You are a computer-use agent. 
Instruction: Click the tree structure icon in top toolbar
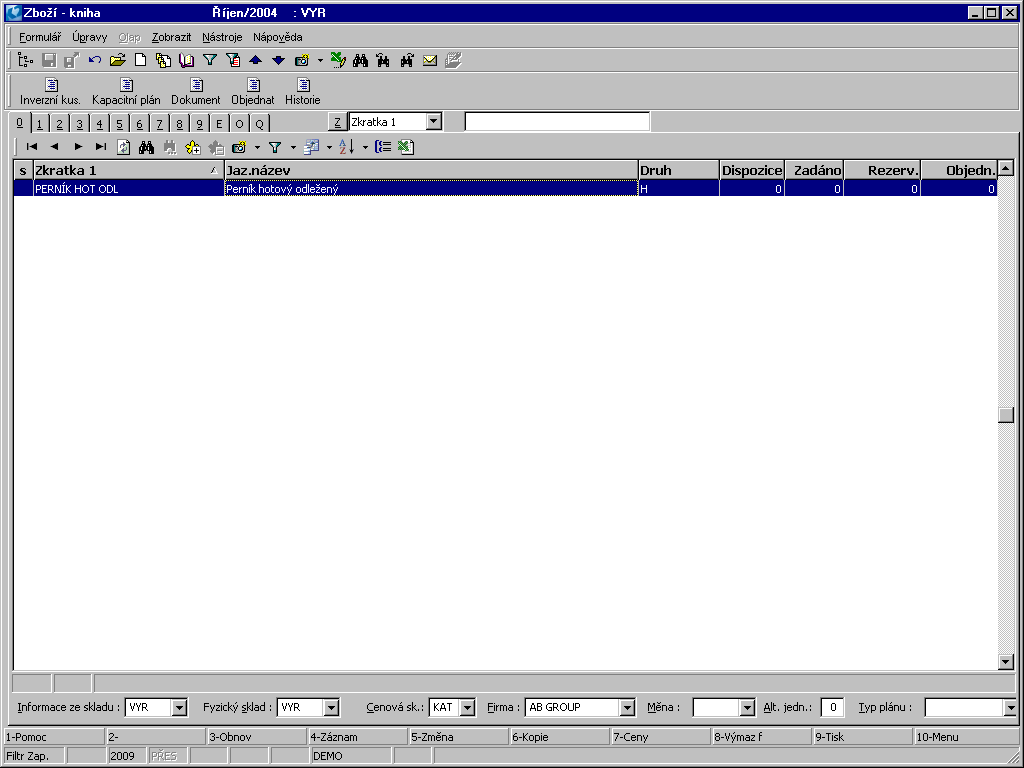(25, 60)
